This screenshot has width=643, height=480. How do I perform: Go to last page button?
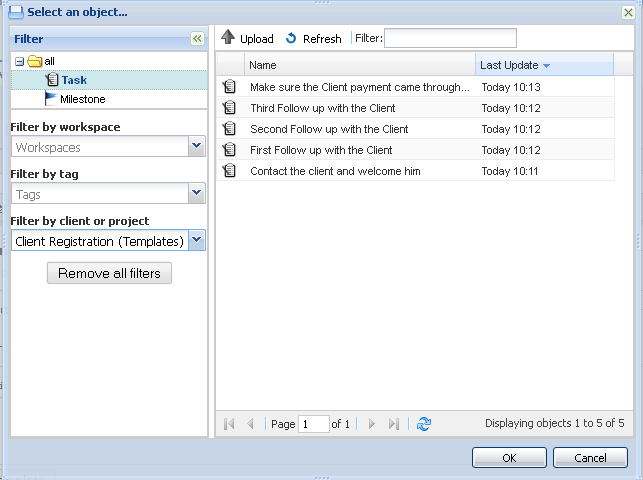(393, 423)
